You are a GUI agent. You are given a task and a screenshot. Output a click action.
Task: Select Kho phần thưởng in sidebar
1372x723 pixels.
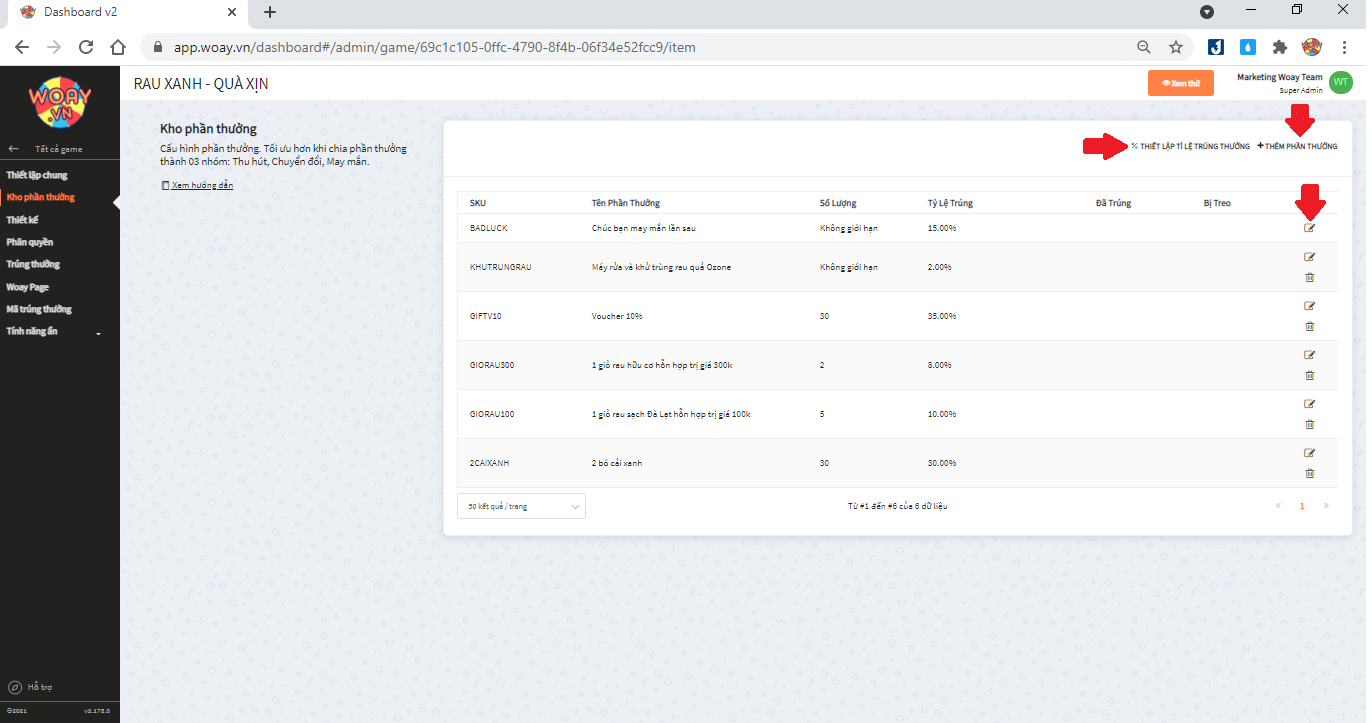pos(41,197)
